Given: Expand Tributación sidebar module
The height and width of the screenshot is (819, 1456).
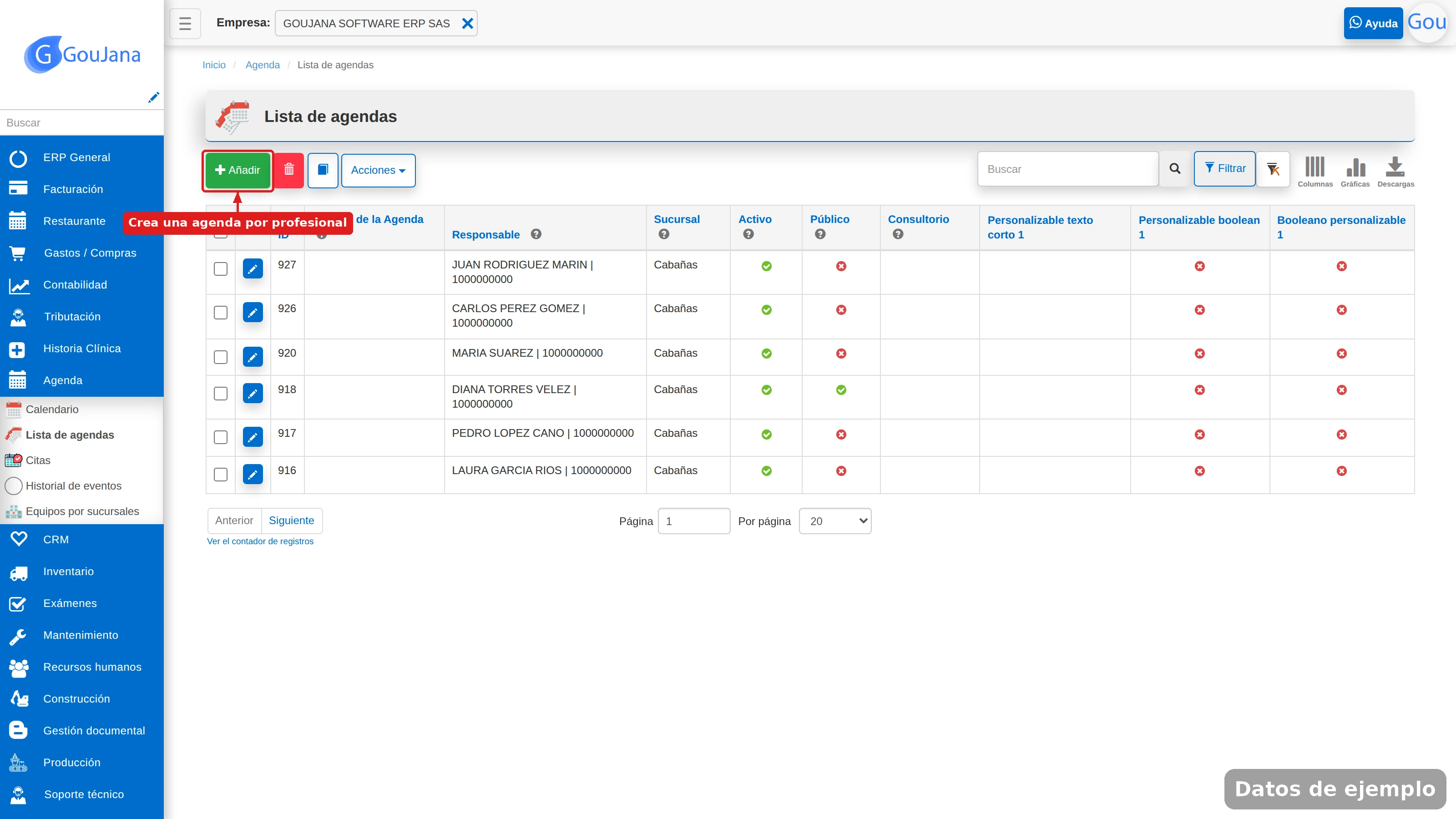Looking at the screenshot, I should click(x=82, y=317).
